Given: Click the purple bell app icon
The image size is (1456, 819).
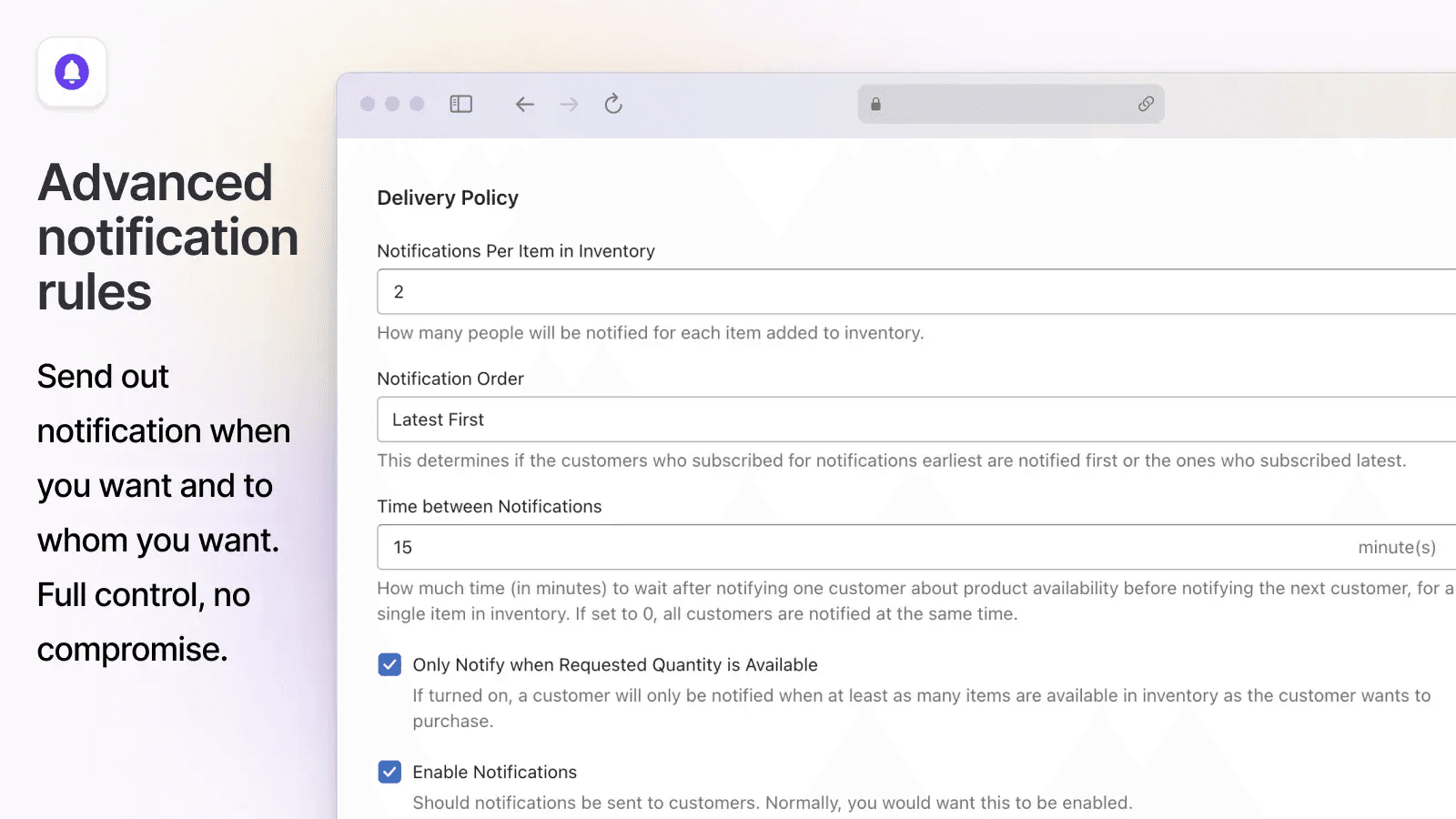Looking at the screenshot, I should [72, 72].
